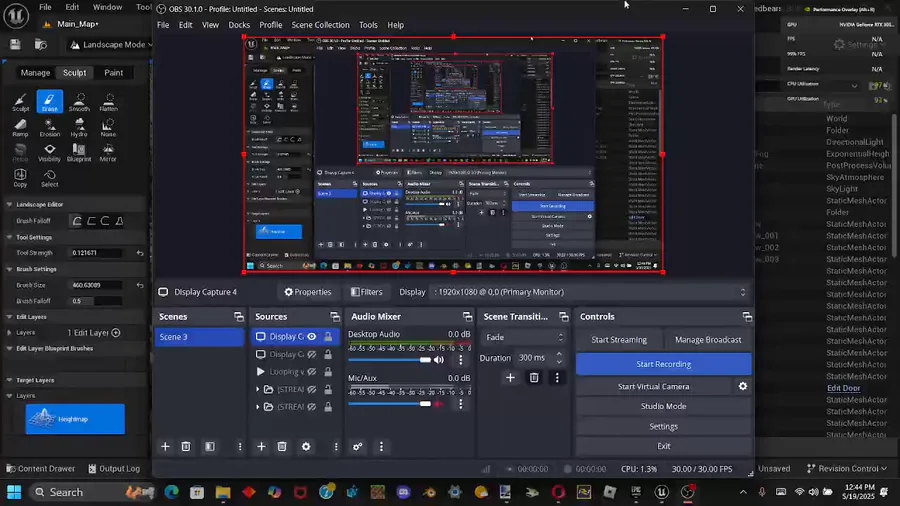
Task: Click the Start Recording button
Action: click(664, 364)
